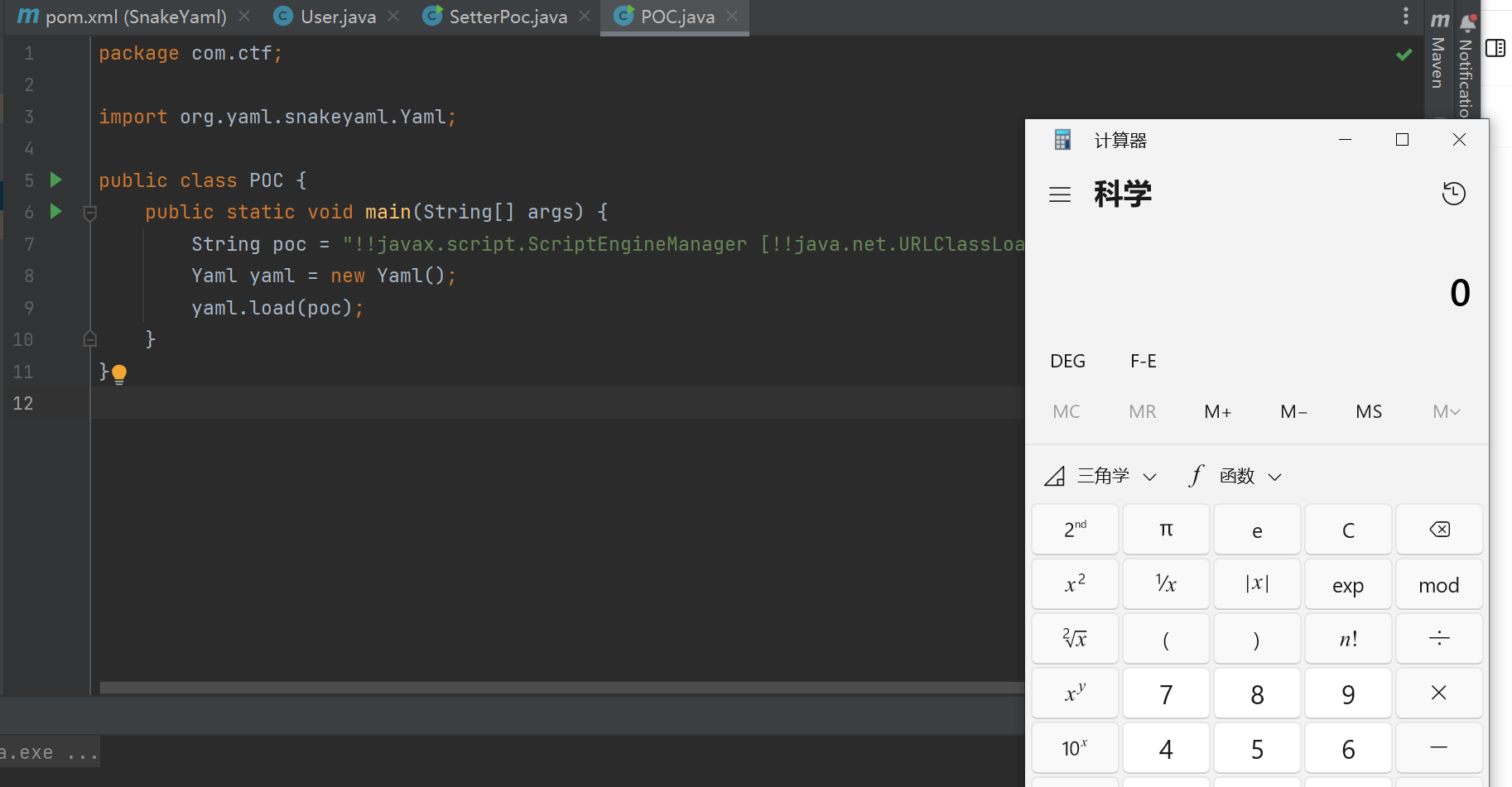Image resolution: width=1512 pixels, height=787 pixels.
Task: Close the SetterPoc.java tab
Action: coord(585,16)
